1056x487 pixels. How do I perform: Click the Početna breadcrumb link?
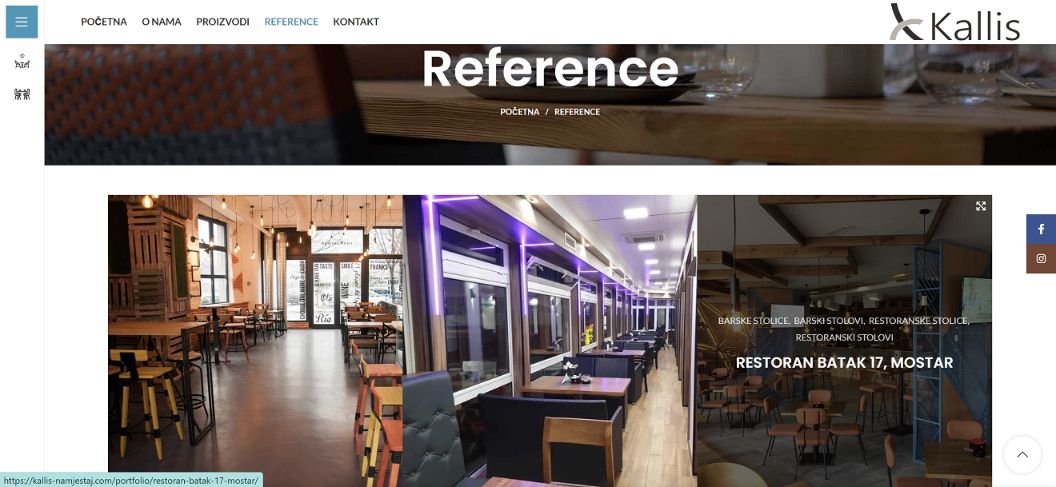[520, 112]
